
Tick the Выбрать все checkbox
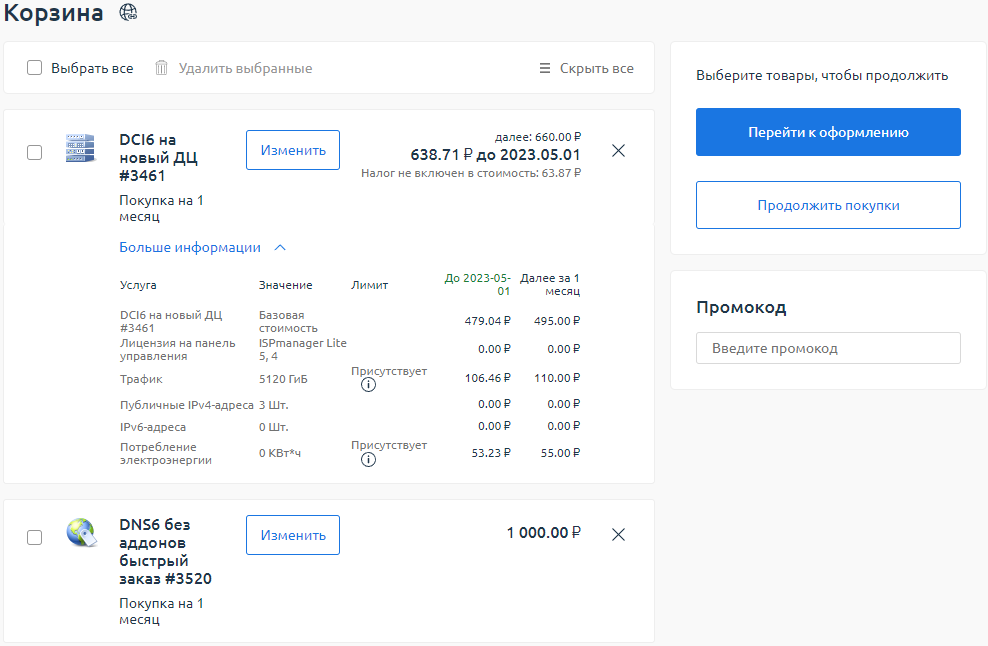pyautogui.click(x=35, y=67)
